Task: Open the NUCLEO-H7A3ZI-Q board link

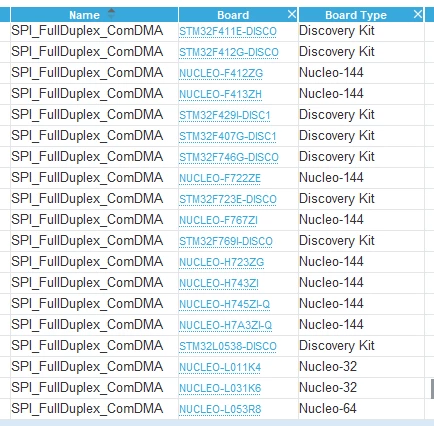Action: click(x=225, y=325)
